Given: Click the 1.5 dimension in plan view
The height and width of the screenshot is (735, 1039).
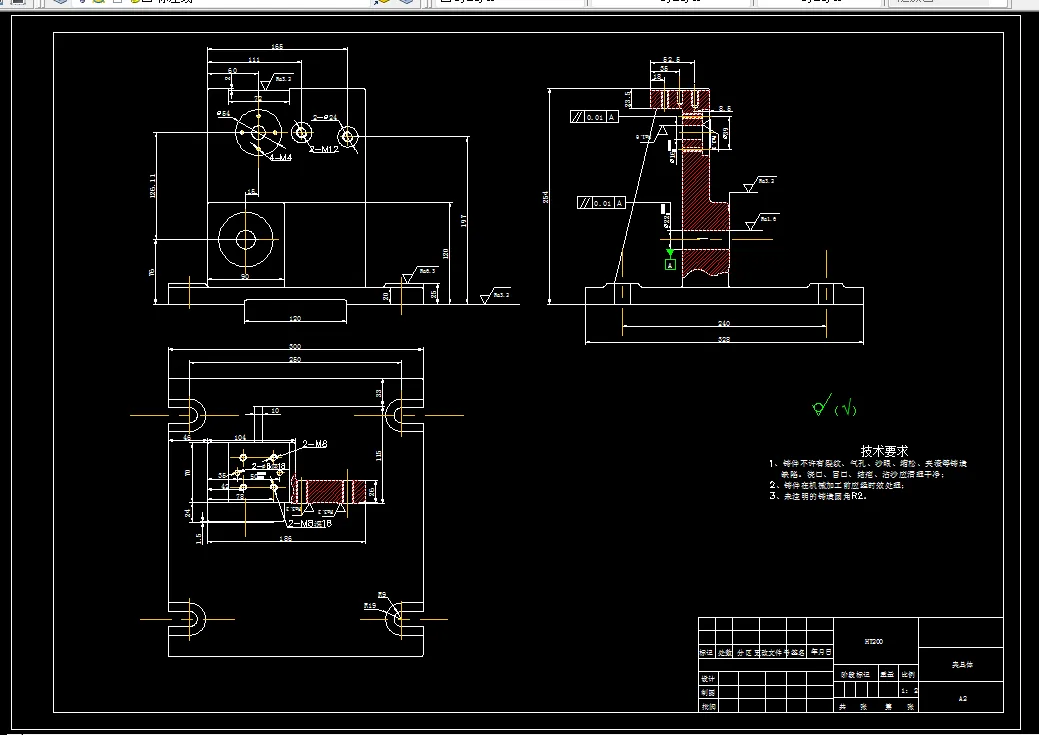Looking at the screenshot, I should tap(198, 538).
